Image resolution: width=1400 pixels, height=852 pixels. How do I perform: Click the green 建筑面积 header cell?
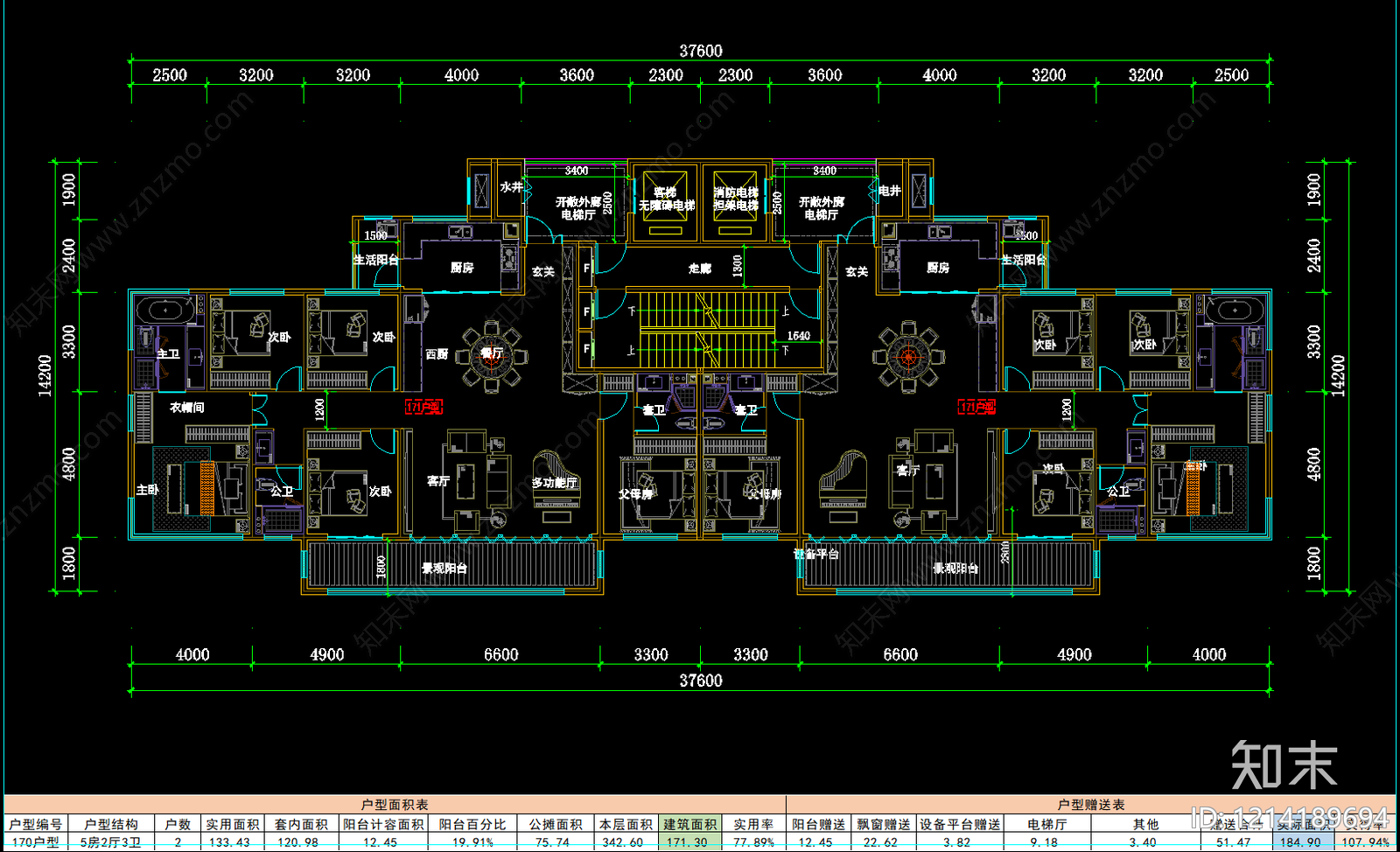click(x=689, y=824)
